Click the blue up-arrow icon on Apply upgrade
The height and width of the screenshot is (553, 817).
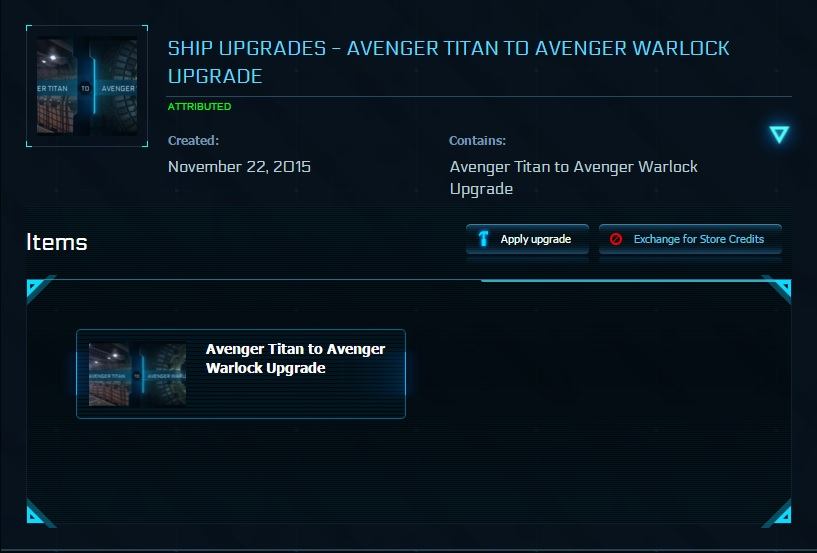pyautogui.click(x=484, y=239)
